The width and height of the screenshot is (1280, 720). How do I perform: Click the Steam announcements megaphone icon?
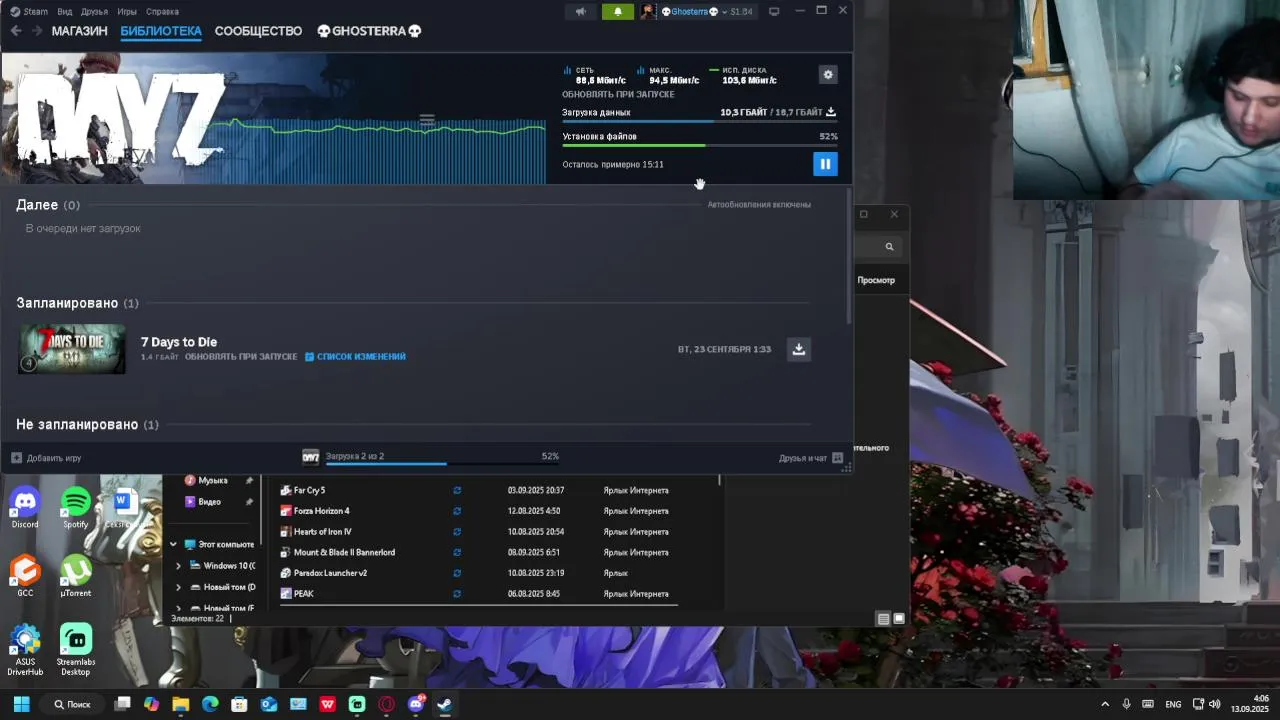coord(581,12)
